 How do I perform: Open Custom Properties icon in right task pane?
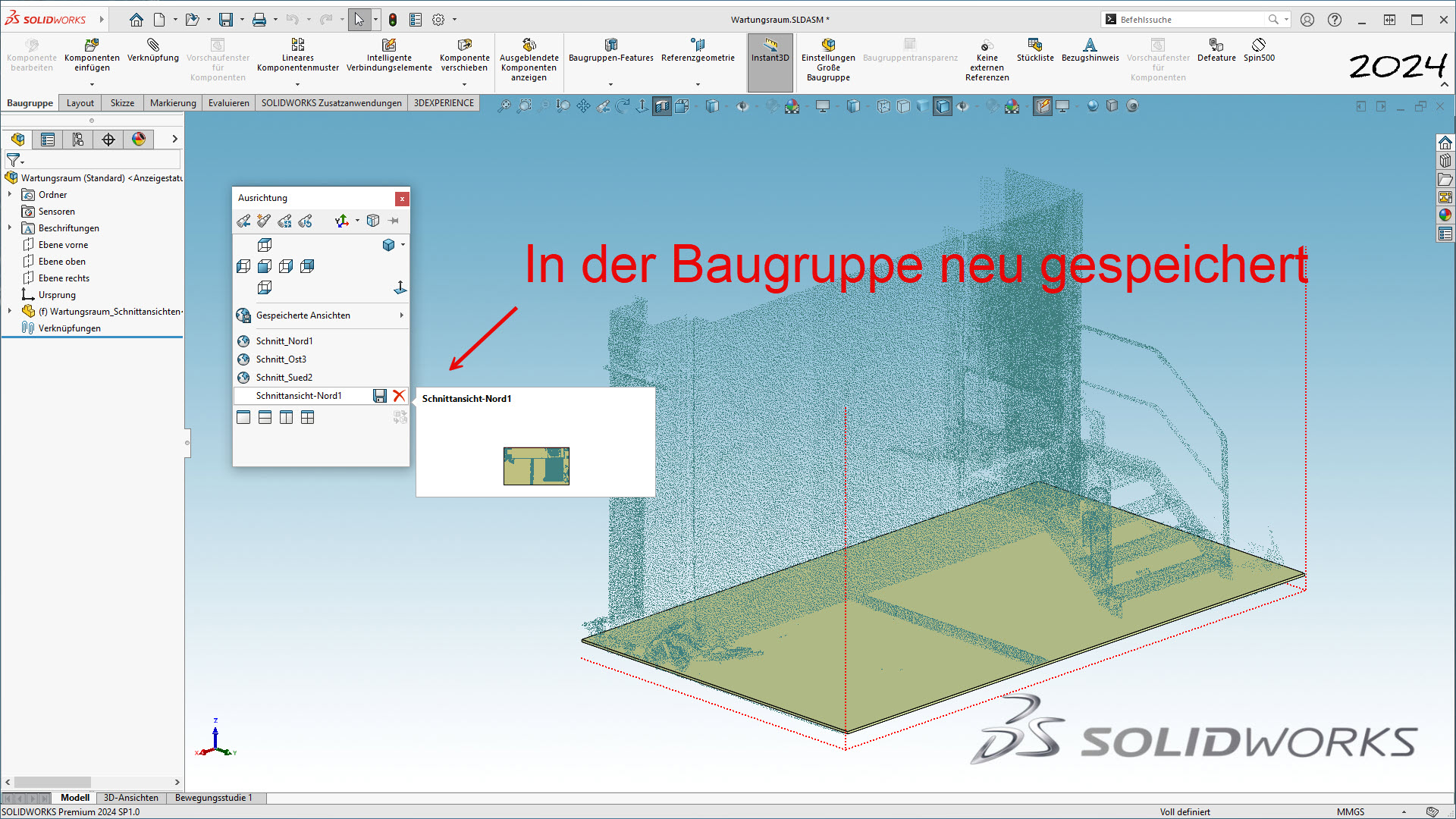[1445, 234]
